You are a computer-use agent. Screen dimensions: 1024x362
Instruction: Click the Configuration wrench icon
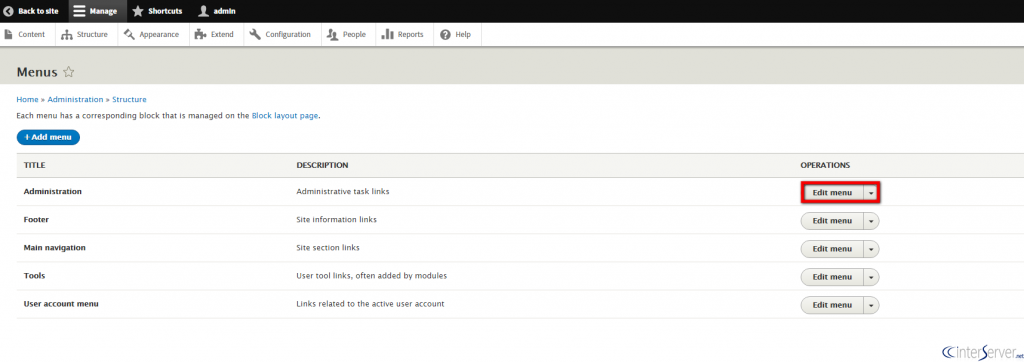[255, 34]
